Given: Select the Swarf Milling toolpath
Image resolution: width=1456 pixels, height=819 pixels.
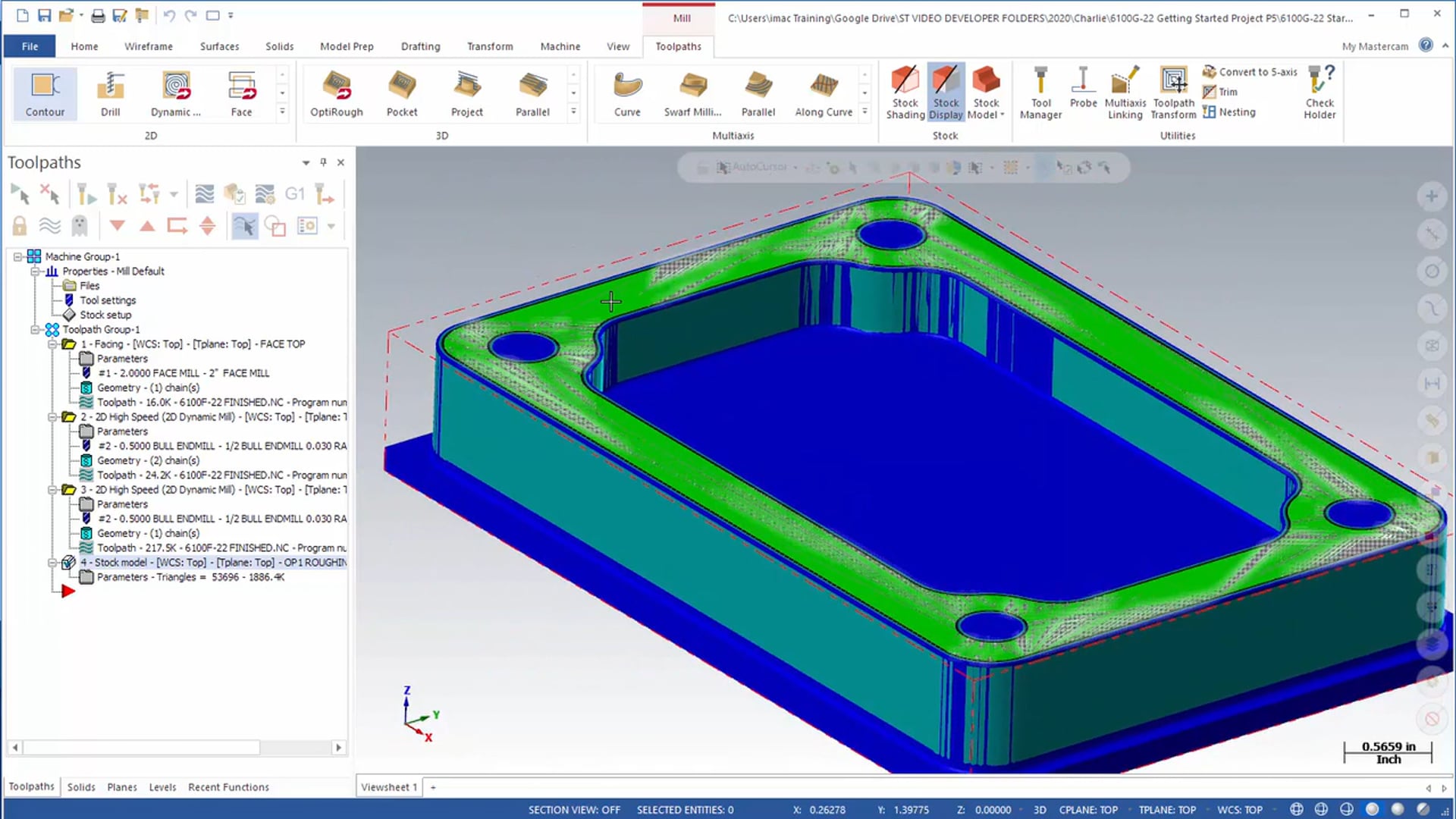Looking at the screenshot, I should click(693, 93).
